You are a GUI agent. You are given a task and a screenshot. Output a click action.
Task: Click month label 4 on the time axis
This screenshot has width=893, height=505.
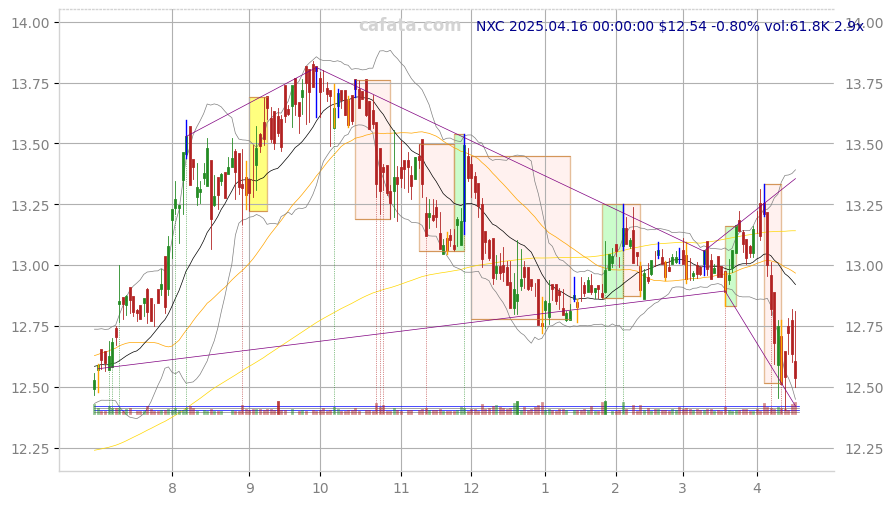(757, 488)
